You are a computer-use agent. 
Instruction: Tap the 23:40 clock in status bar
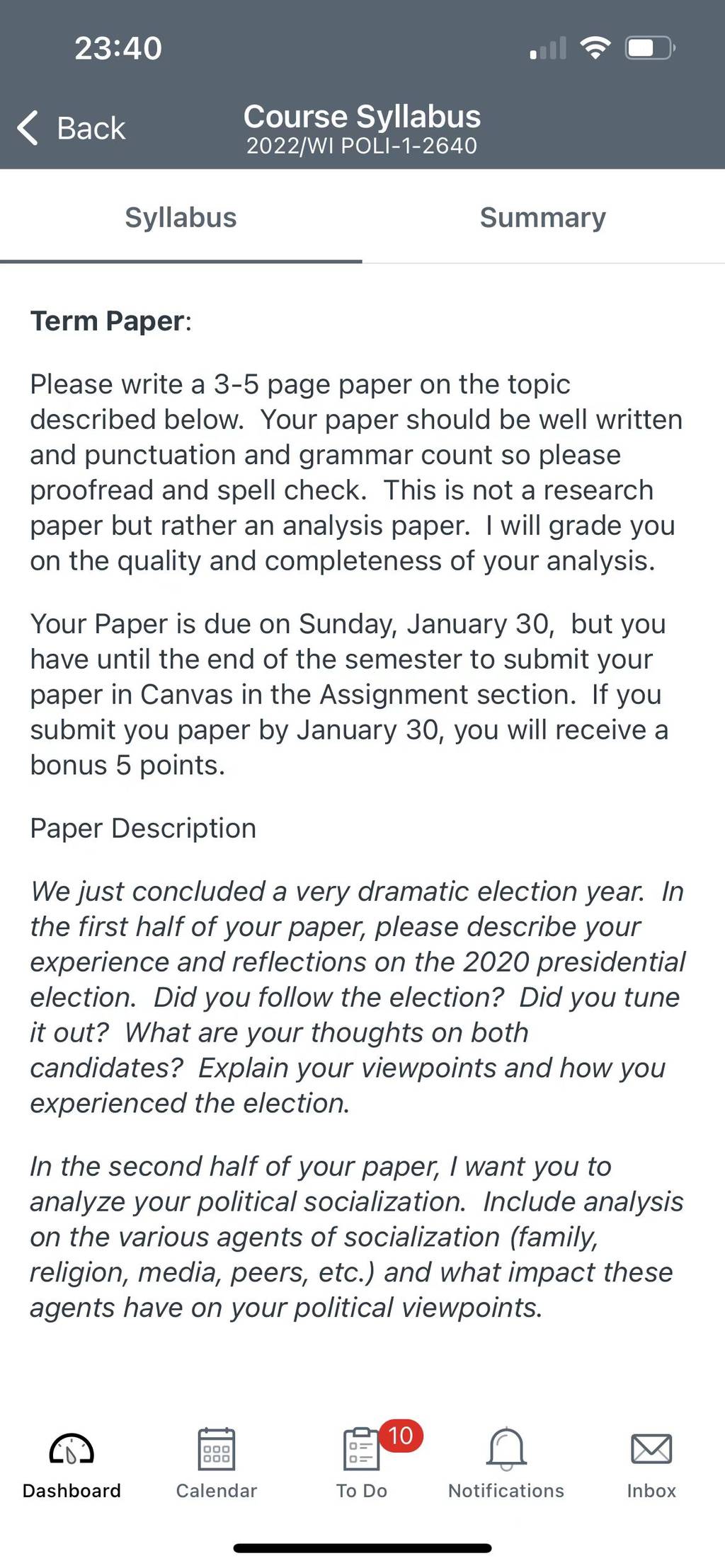coord(118,48)
